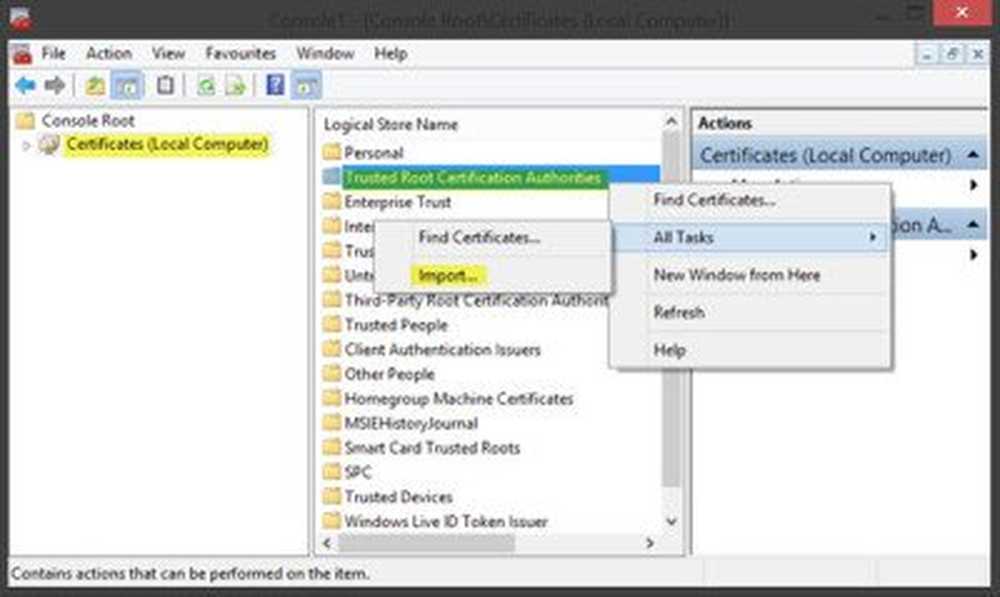Click the Certificates snap-in icon in tree
The image size is (1000, 597).
click(48, 145)
